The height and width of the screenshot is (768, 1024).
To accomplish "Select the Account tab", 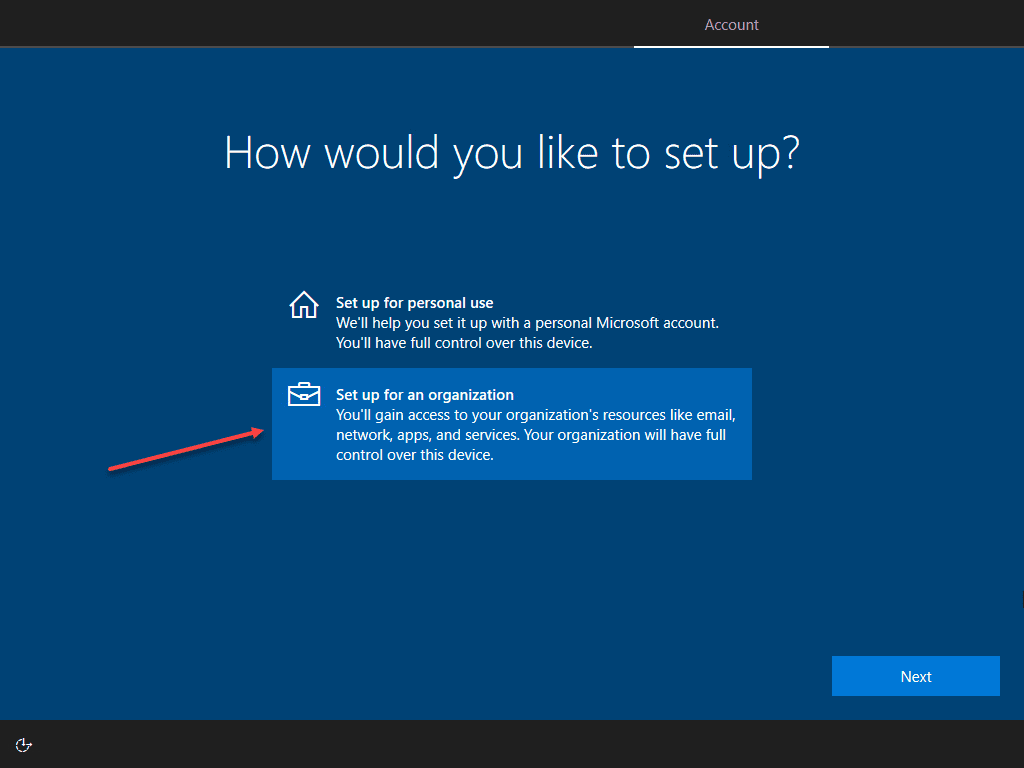I will pos(731,25).
